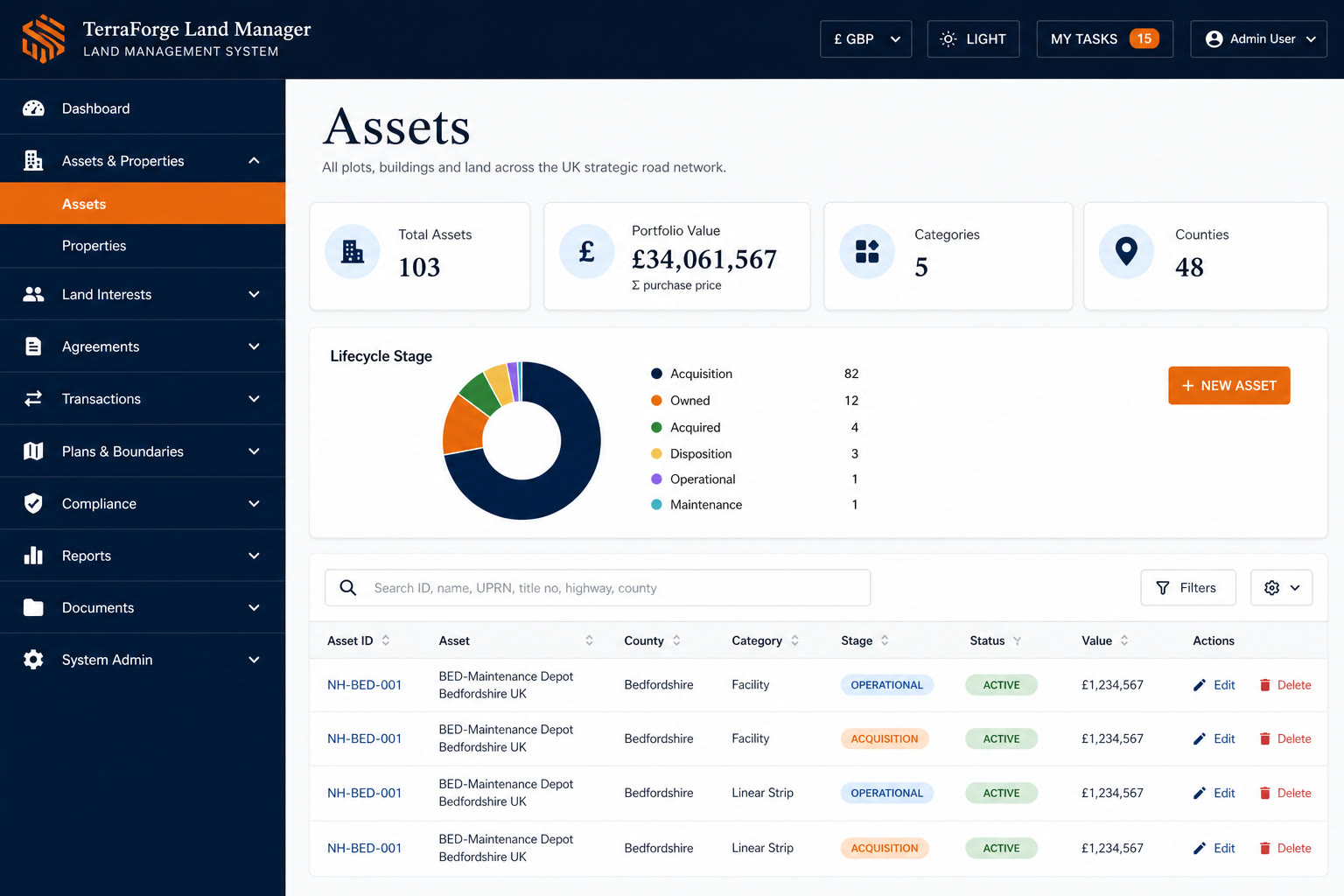Open the Dashboard menu item
Viewport: 1344px width, 896px height.
point(143,108)
